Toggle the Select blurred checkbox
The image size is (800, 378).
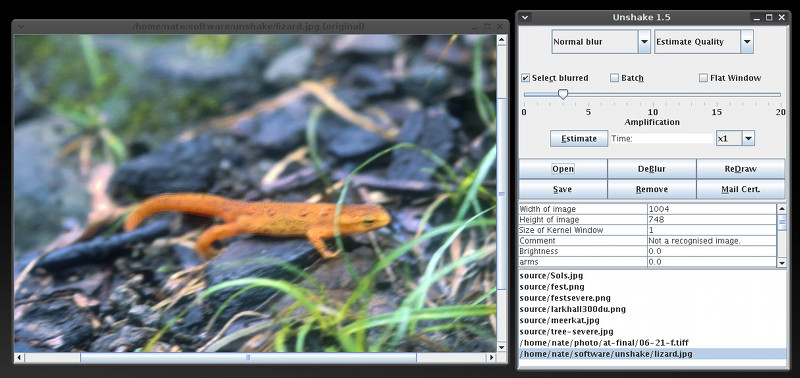tap(525, 78)
